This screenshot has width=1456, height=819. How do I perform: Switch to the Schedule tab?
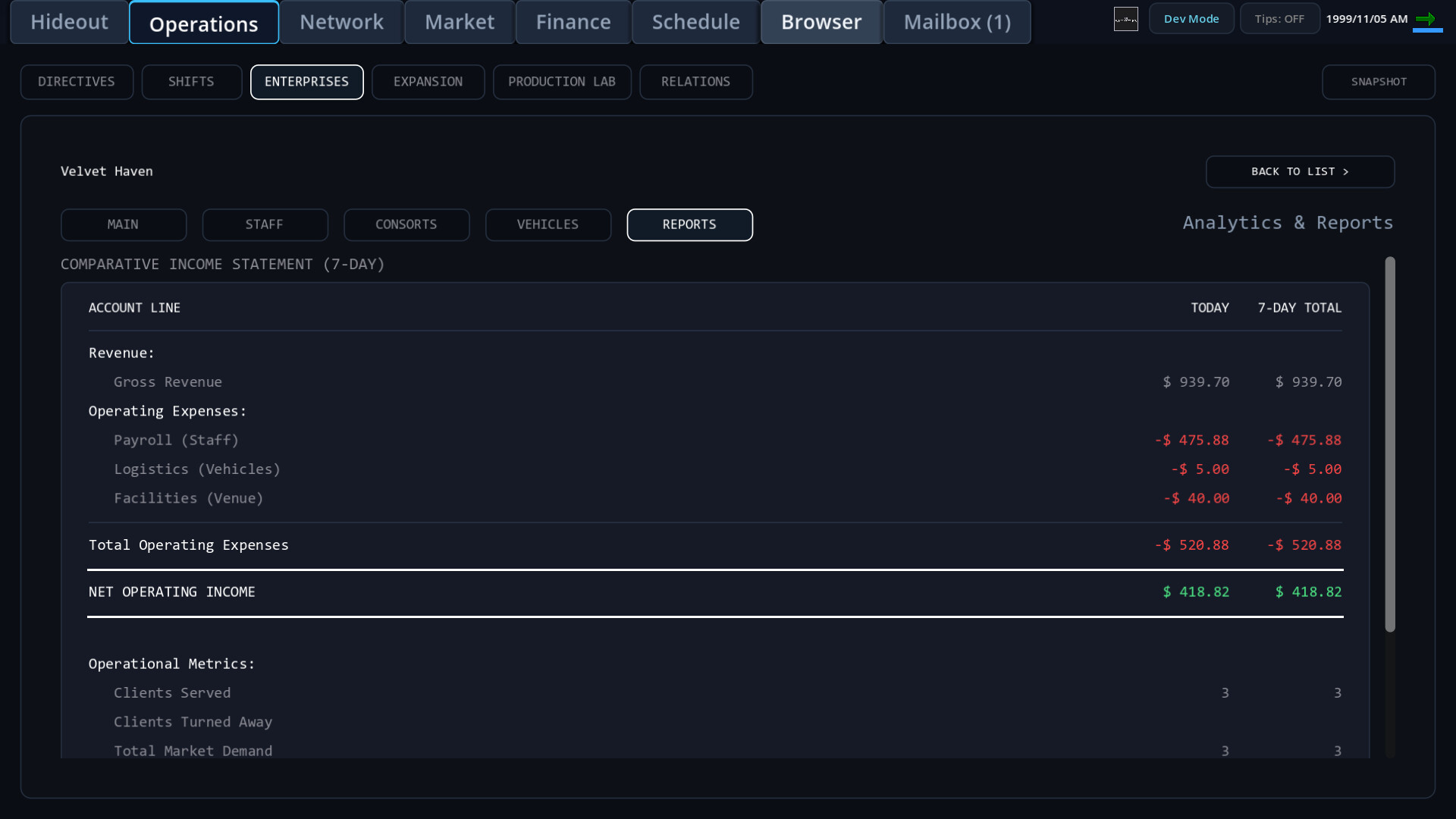tap(696, 22)
